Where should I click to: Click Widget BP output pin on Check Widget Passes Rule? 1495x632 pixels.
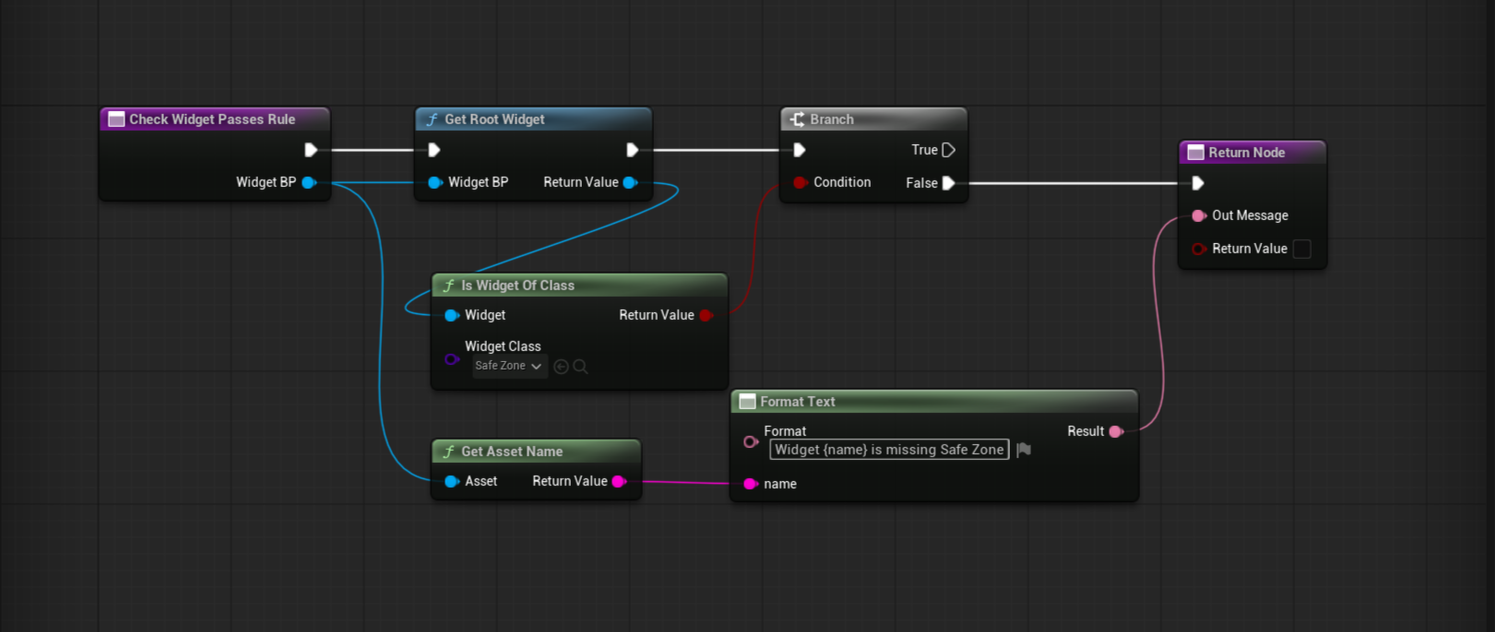tap(309, 182)
